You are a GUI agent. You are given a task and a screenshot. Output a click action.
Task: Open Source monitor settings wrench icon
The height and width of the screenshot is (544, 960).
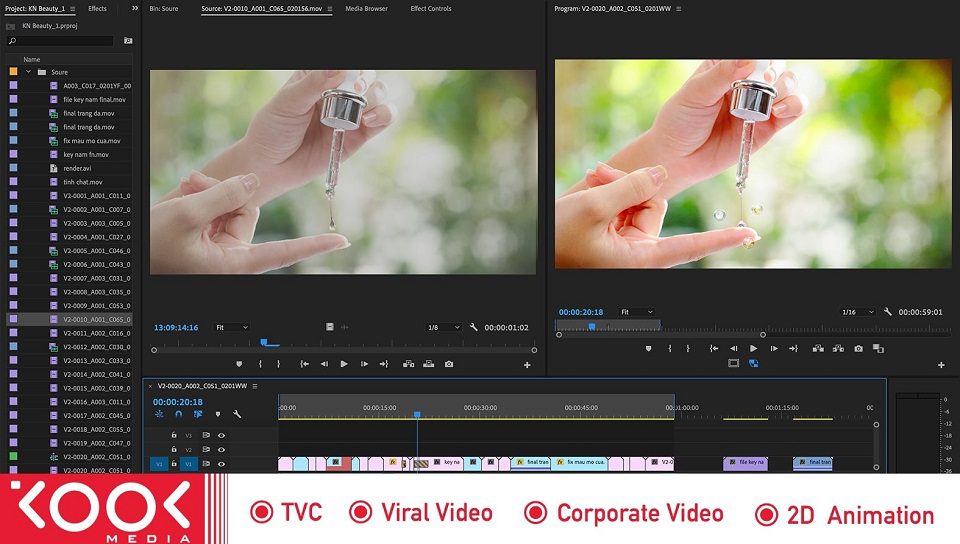[474, 327]
